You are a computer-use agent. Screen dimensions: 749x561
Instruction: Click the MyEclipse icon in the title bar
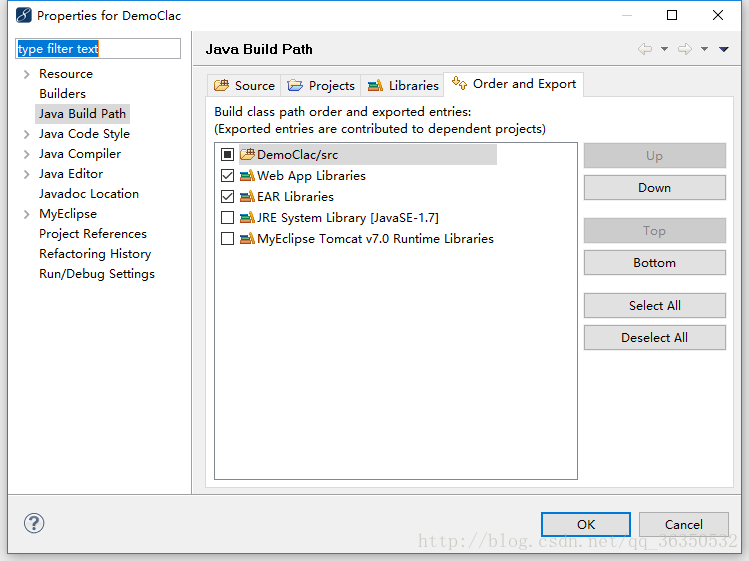[23, 15]
